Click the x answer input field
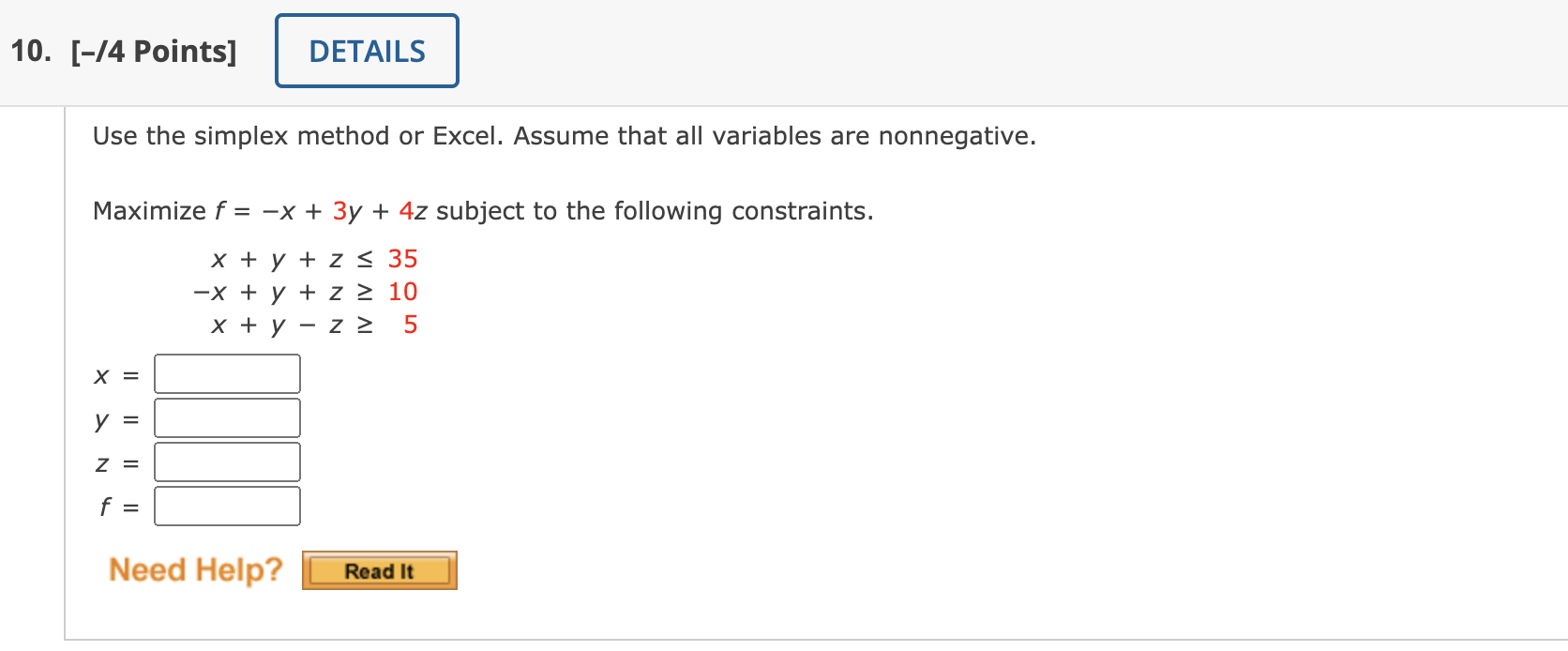 click(x=226, y=372)
